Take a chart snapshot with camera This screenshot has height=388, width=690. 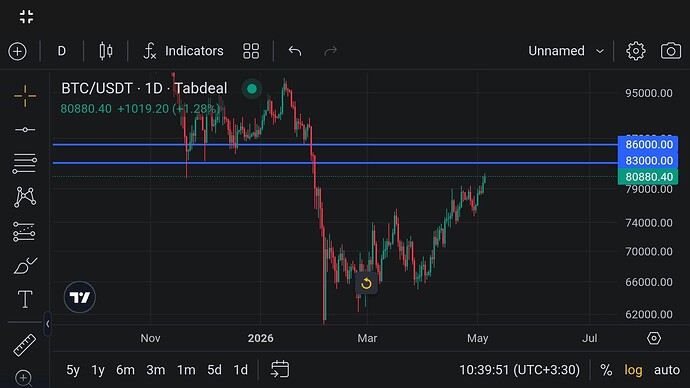point(671,51)
